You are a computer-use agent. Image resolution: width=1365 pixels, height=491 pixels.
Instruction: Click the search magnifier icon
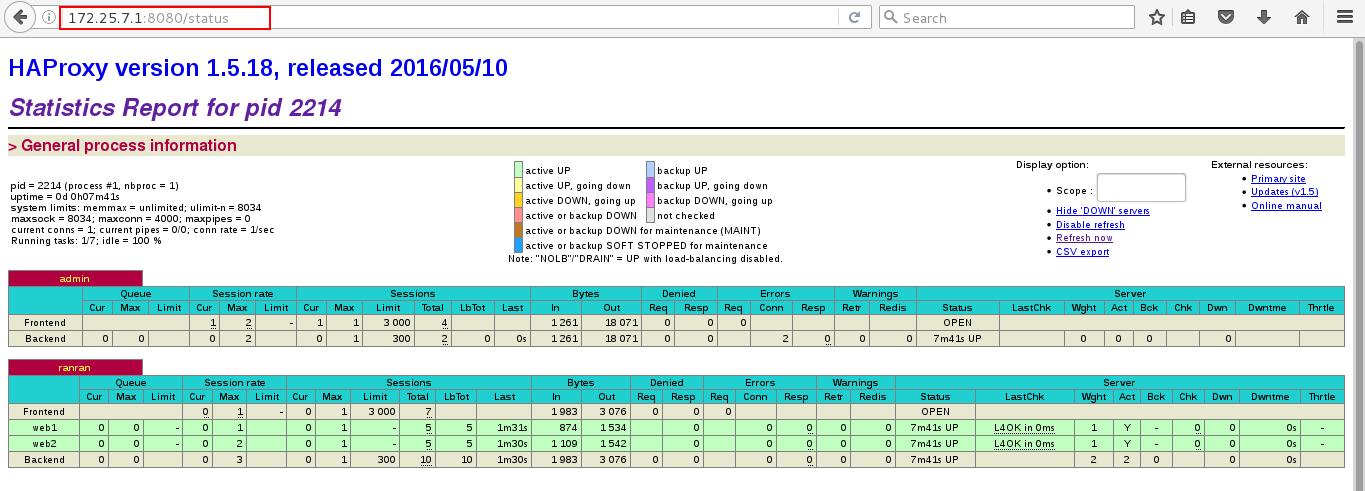(890, 17)
